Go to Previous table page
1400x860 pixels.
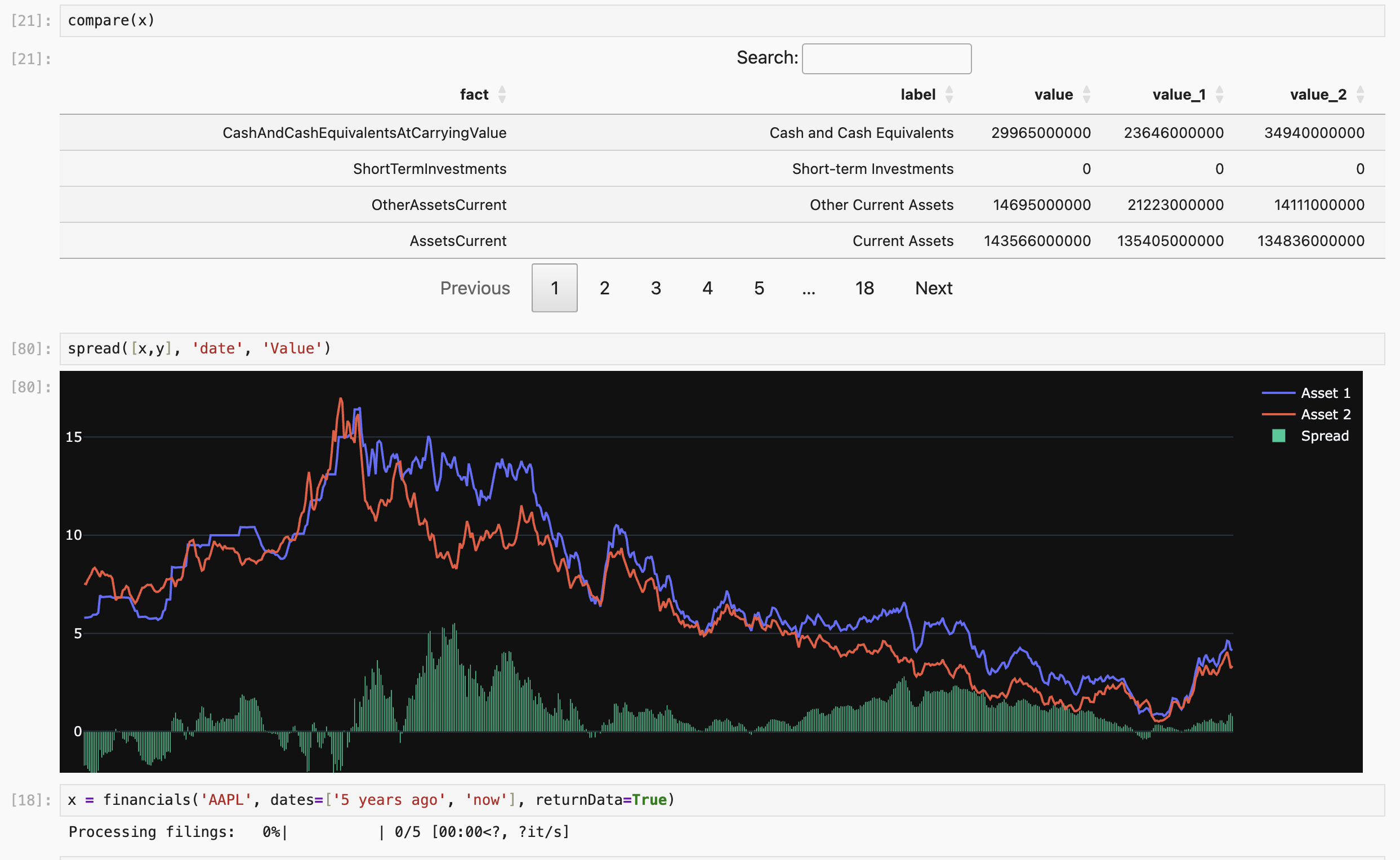tap(475, 288)
